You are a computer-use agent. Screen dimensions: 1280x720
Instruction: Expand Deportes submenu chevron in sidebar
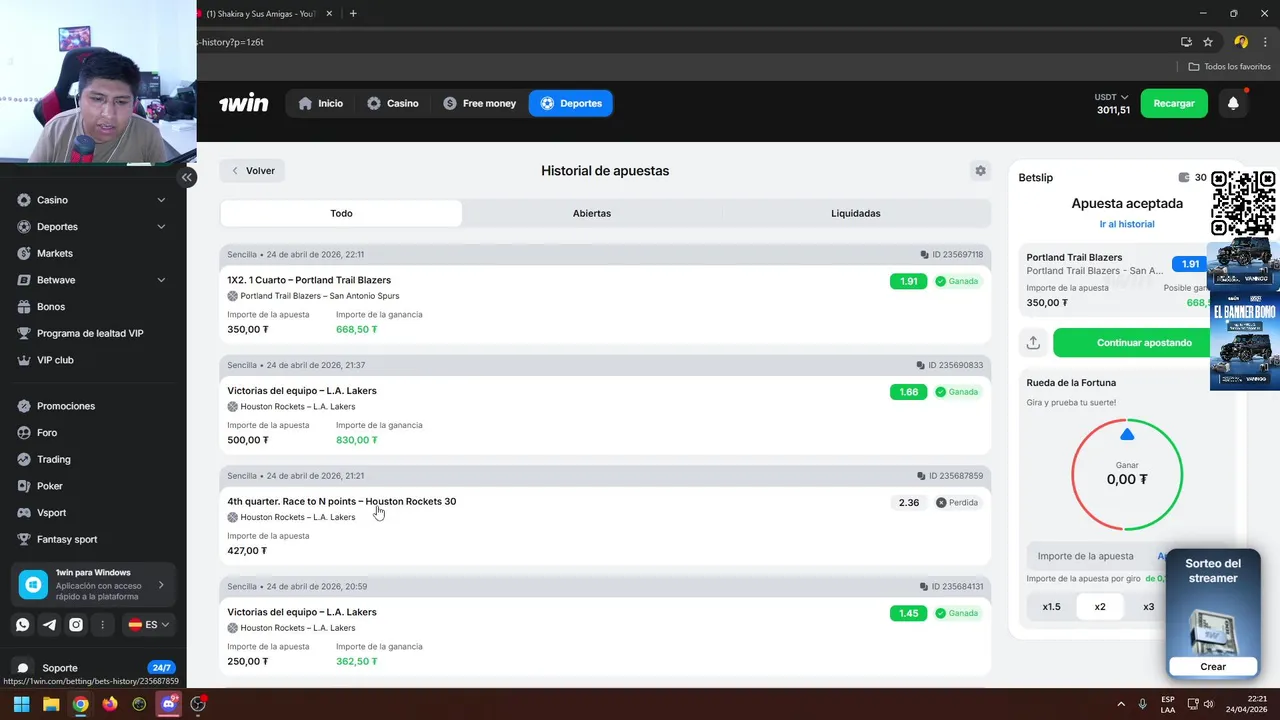click(161, 227)
